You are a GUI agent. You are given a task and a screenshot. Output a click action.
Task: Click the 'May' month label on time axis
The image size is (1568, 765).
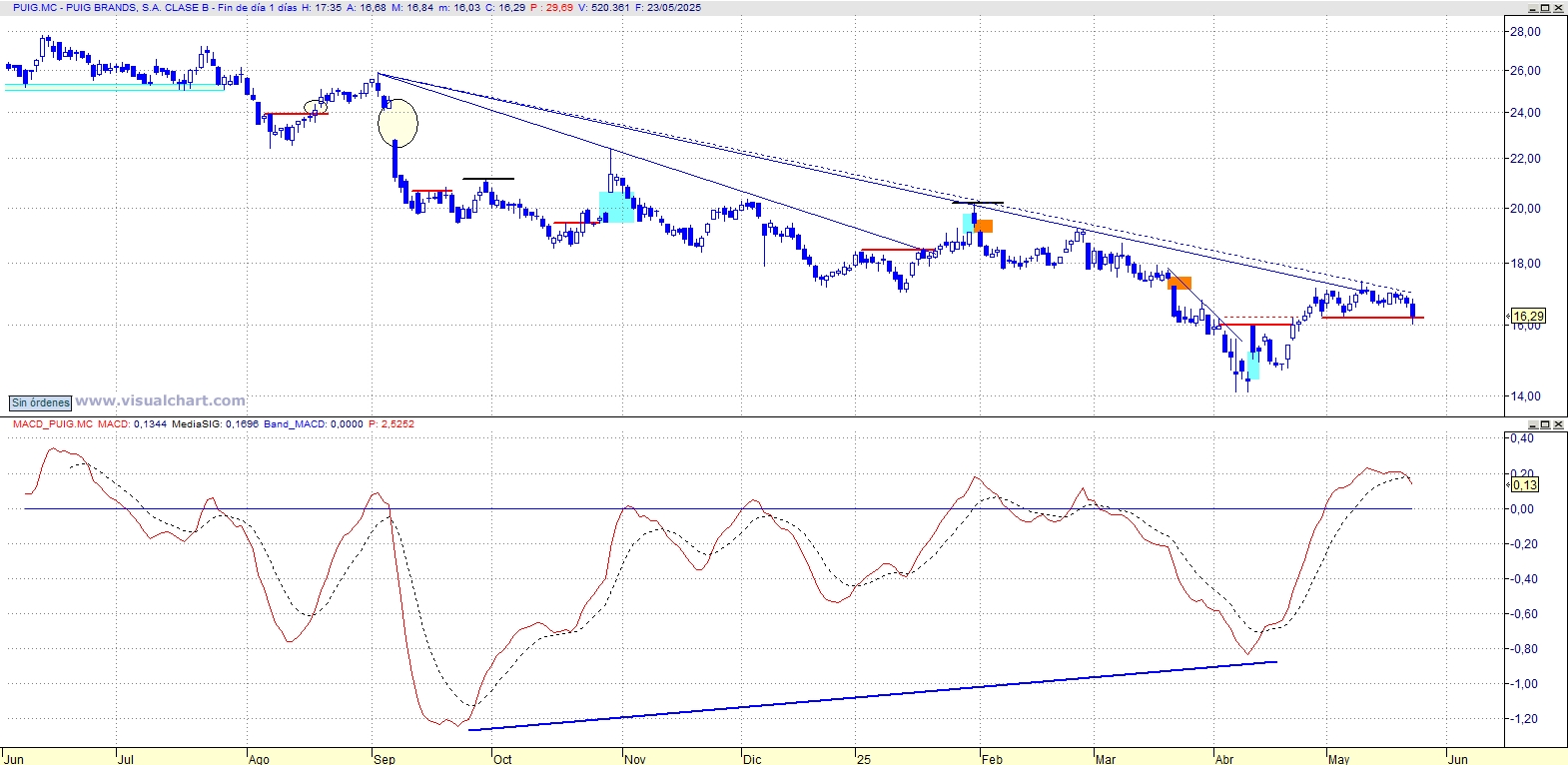[x=1339, y=759]
